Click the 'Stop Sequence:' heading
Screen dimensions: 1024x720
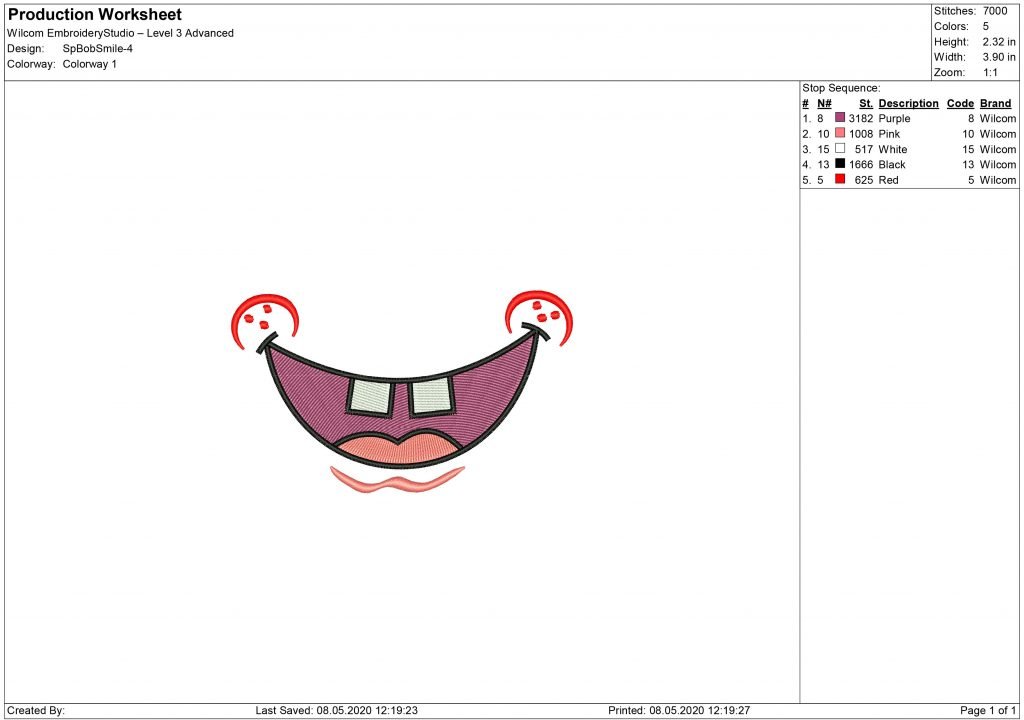[x=841, y=88]
